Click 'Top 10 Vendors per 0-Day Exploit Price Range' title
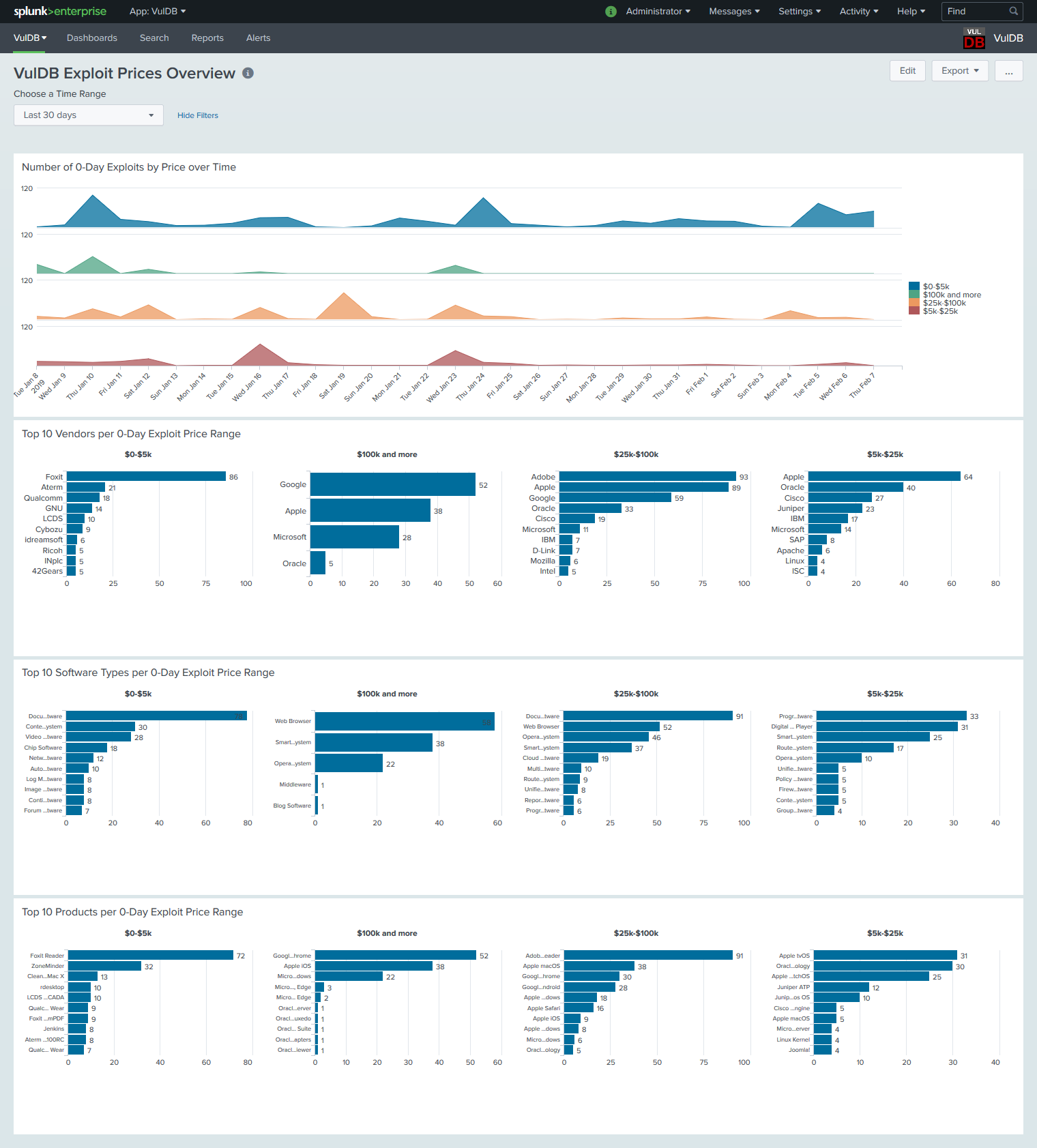Screen dimensions: 1037x1148 (x=131, y=434)
